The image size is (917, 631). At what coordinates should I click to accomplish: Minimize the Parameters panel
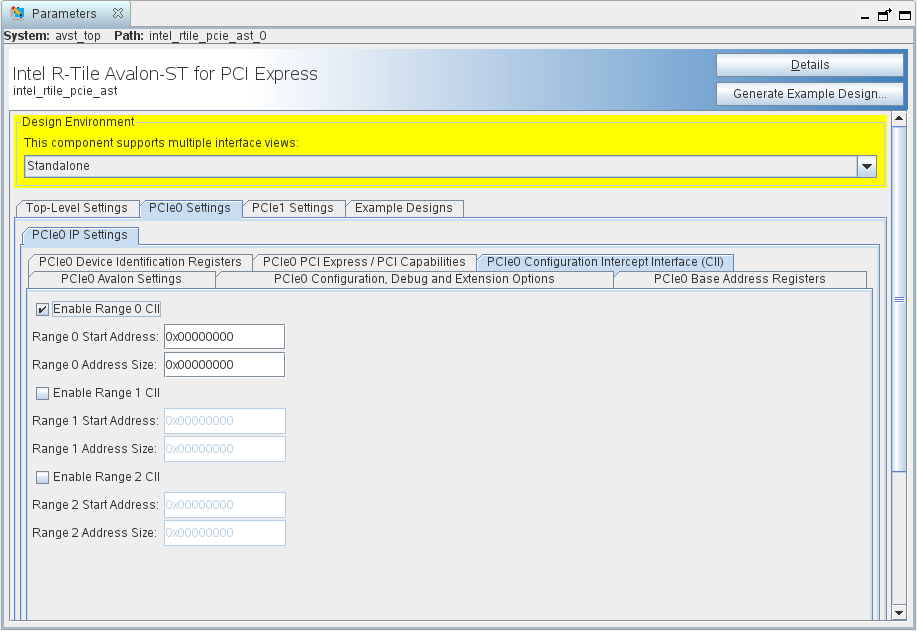point(865,16)
